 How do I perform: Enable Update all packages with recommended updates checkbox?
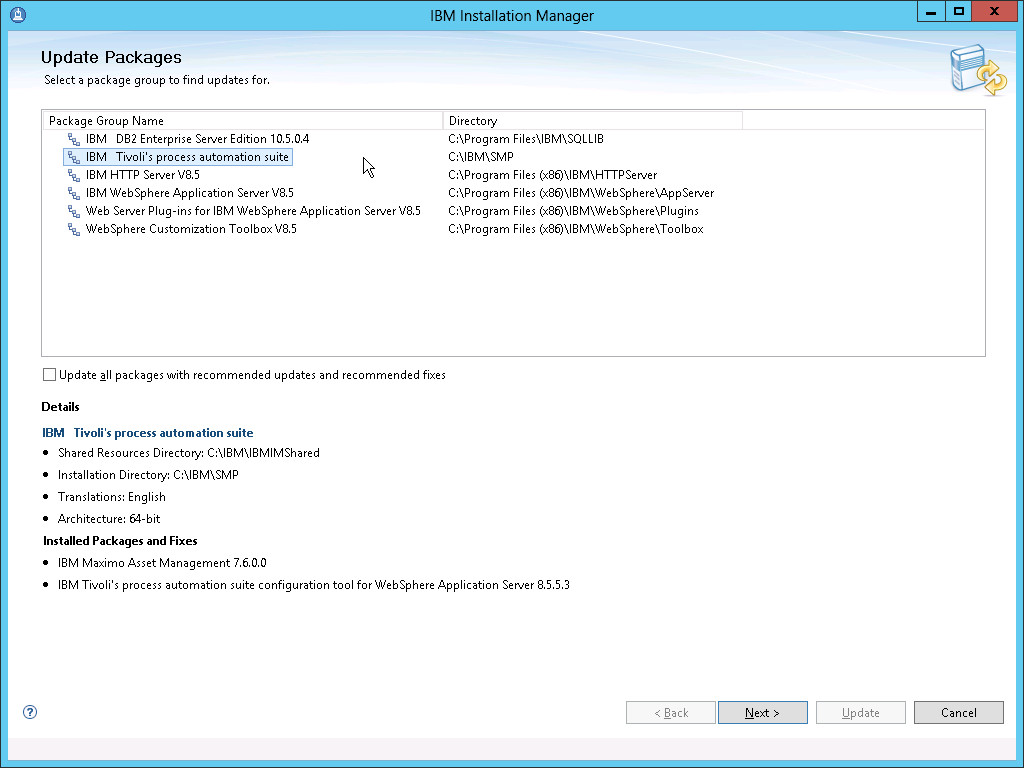pos(49,375)
